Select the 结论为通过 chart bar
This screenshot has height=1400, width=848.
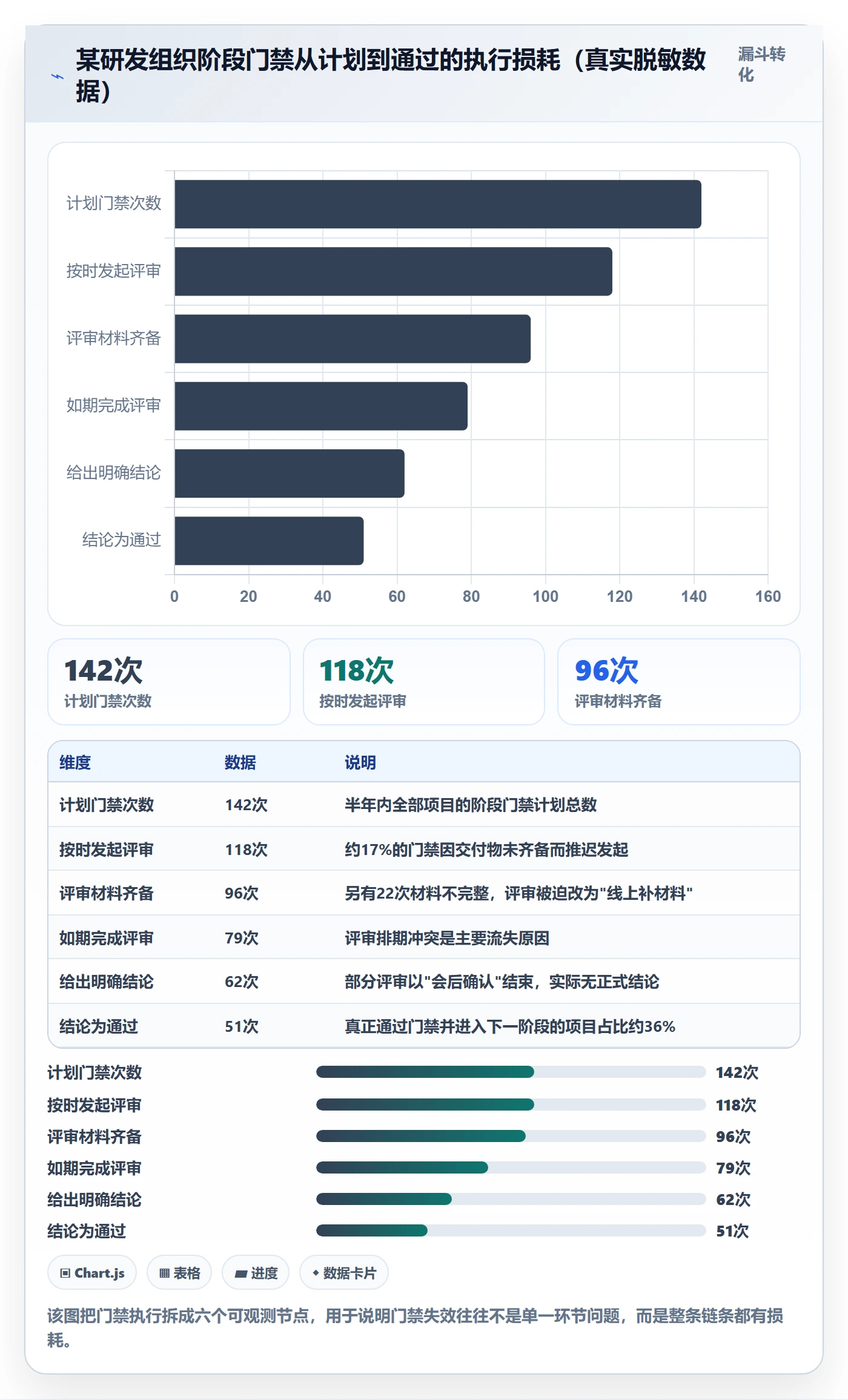(x=269, y=540)
